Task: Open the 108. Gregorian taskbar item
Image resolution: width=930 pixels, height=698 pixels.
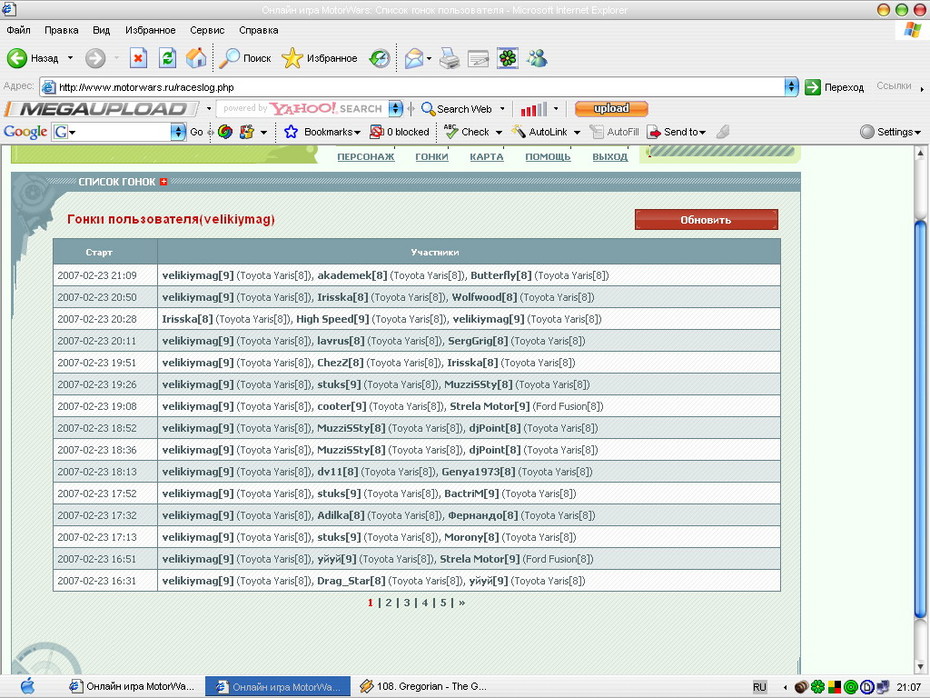Action: tap(423, 687)
